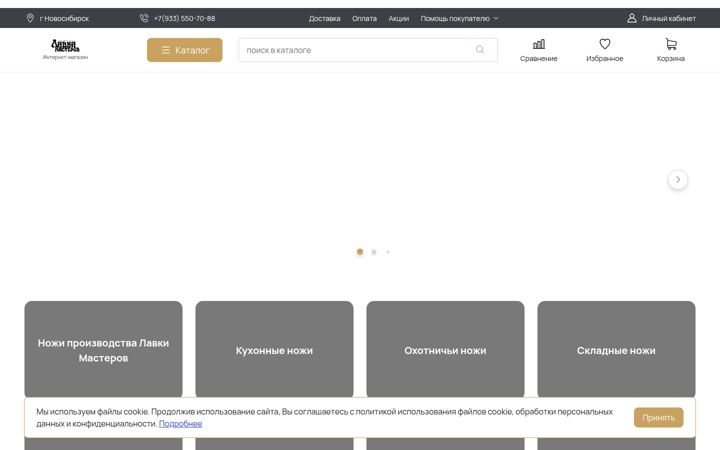
Task: Click the location pin icon near Новосибирск
Action: point(30,18)
